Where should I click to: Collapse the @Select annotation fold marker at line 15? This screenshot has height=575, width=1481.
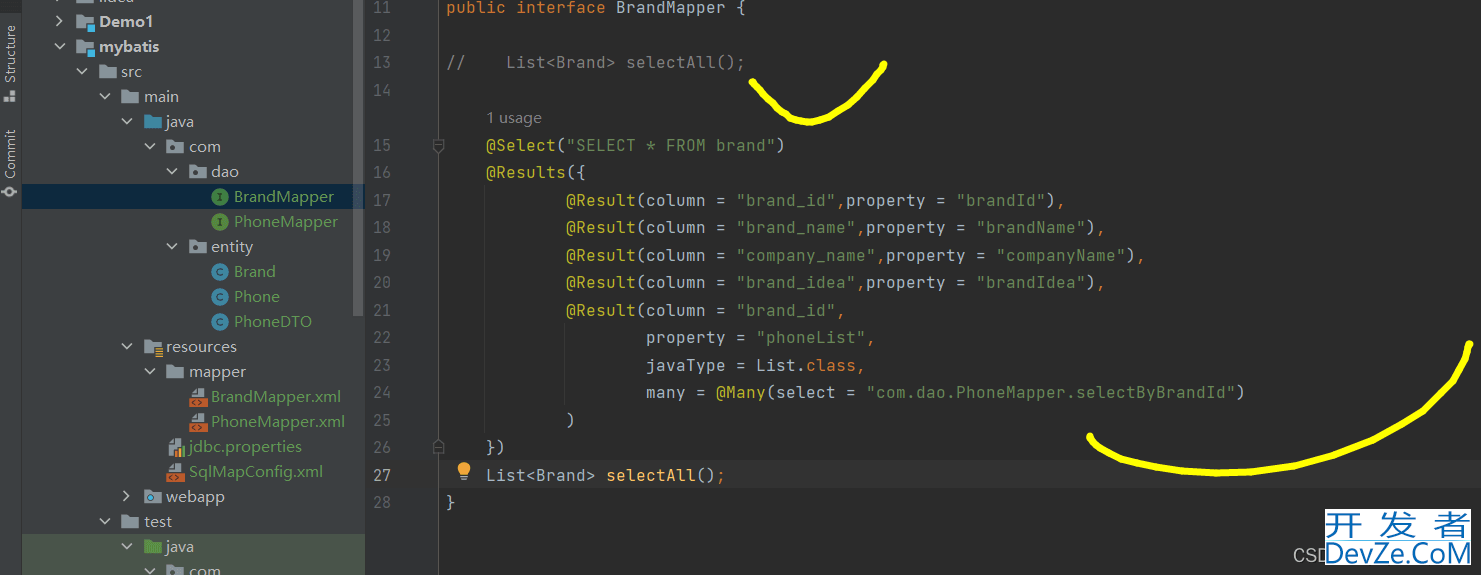coord(438,146)
